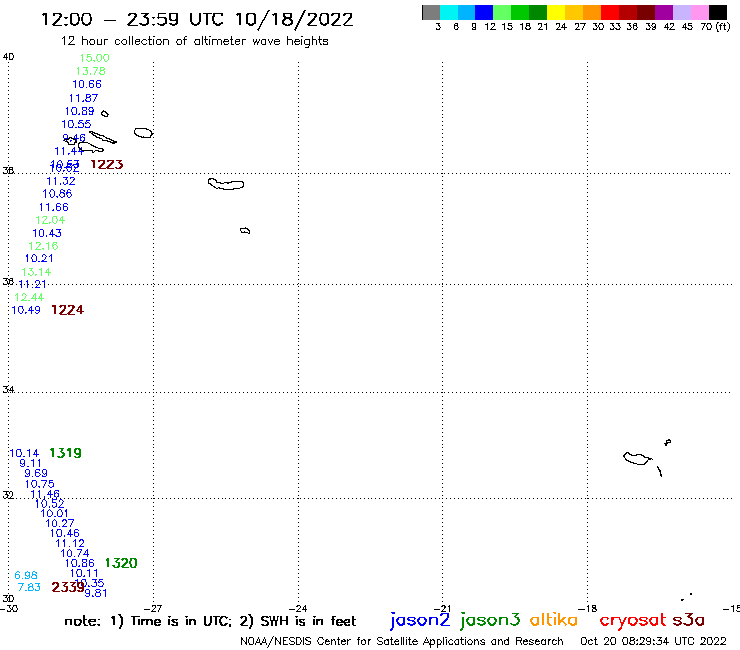Image resolution: width=740 pixels, height=650 pixels.
Task: Click the 1224 pass time label
Action: click(x=67, y=310)
